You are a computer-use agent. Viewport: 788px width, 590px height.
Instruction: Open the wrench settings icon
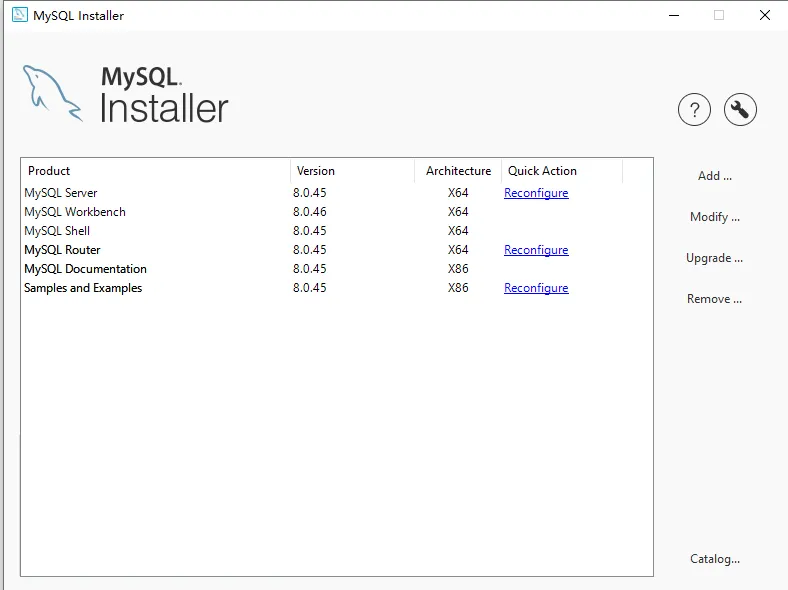click(740, 110)
